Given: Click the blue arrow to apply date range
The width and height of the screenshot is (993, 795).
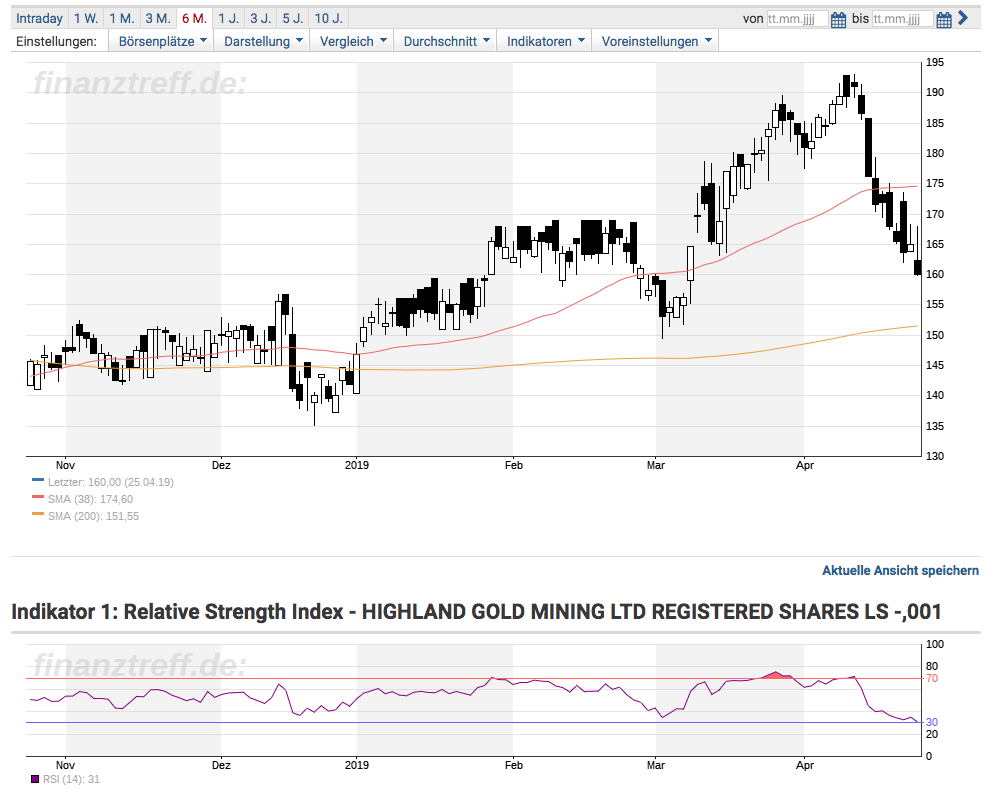Looking at the screenshot, I should pyautogui.click(x=963, y=18).
